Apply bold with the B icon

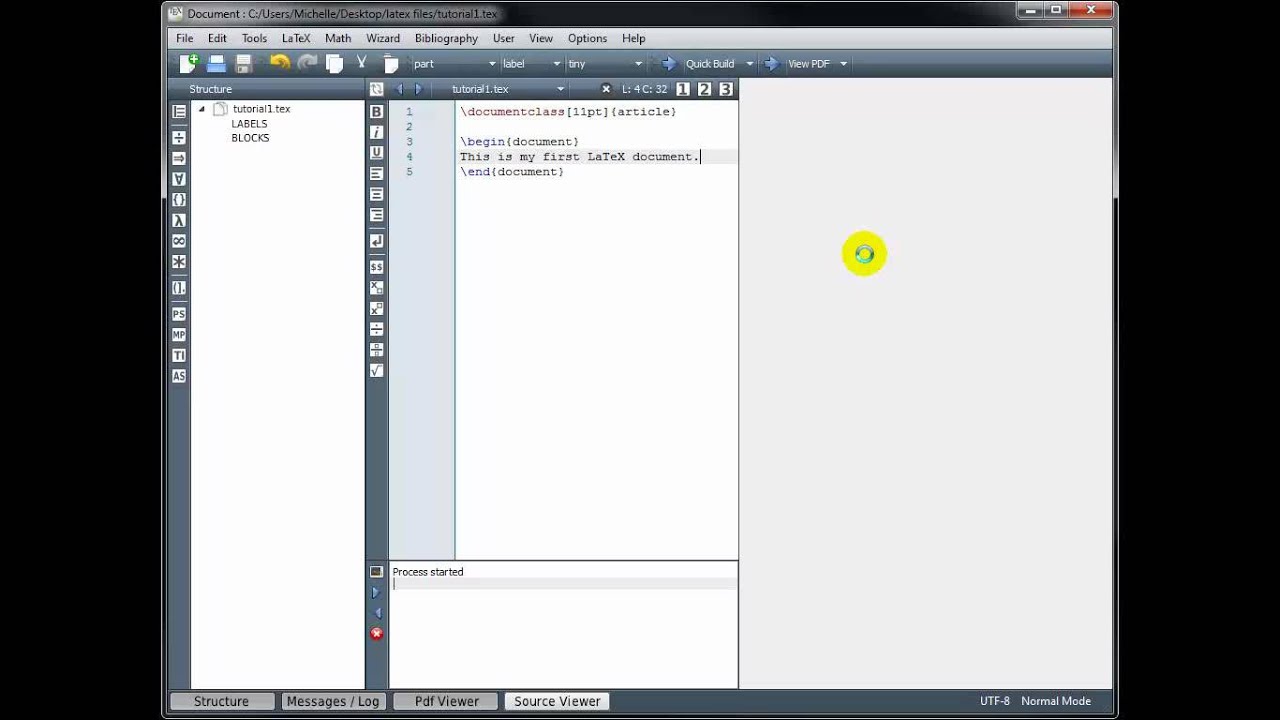tap(376, 112)
